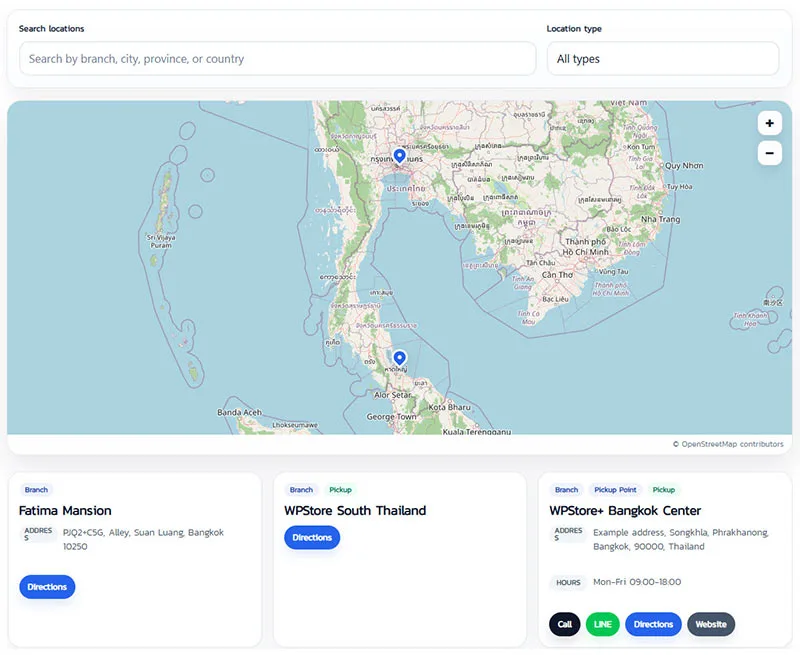Click the map zoom in plus button
The height and width of the screenshot is (655, 800).
coord(769,123)
